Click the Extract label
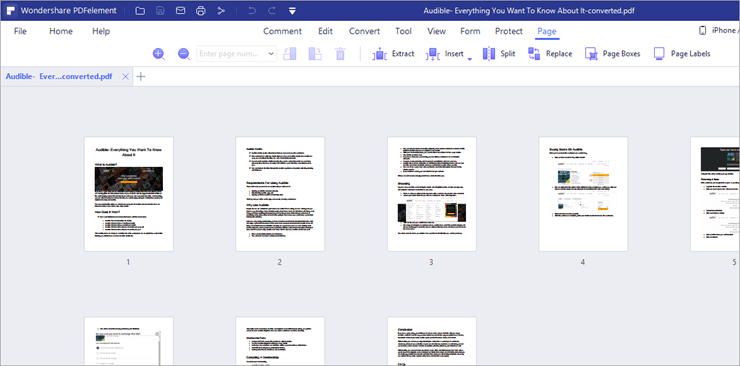 pos(403,54)
